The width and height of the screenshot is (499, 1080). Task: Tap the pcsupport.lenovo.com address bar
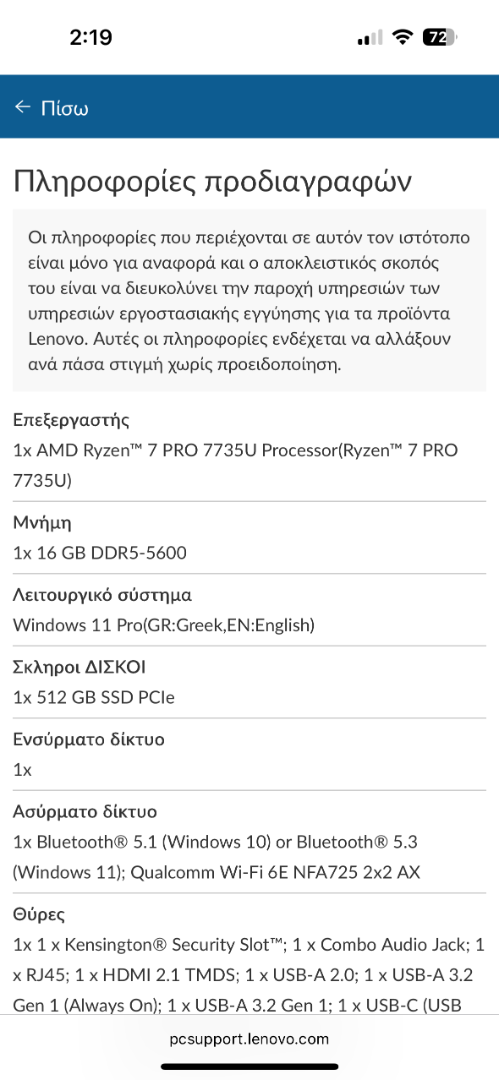(249, 1039)
